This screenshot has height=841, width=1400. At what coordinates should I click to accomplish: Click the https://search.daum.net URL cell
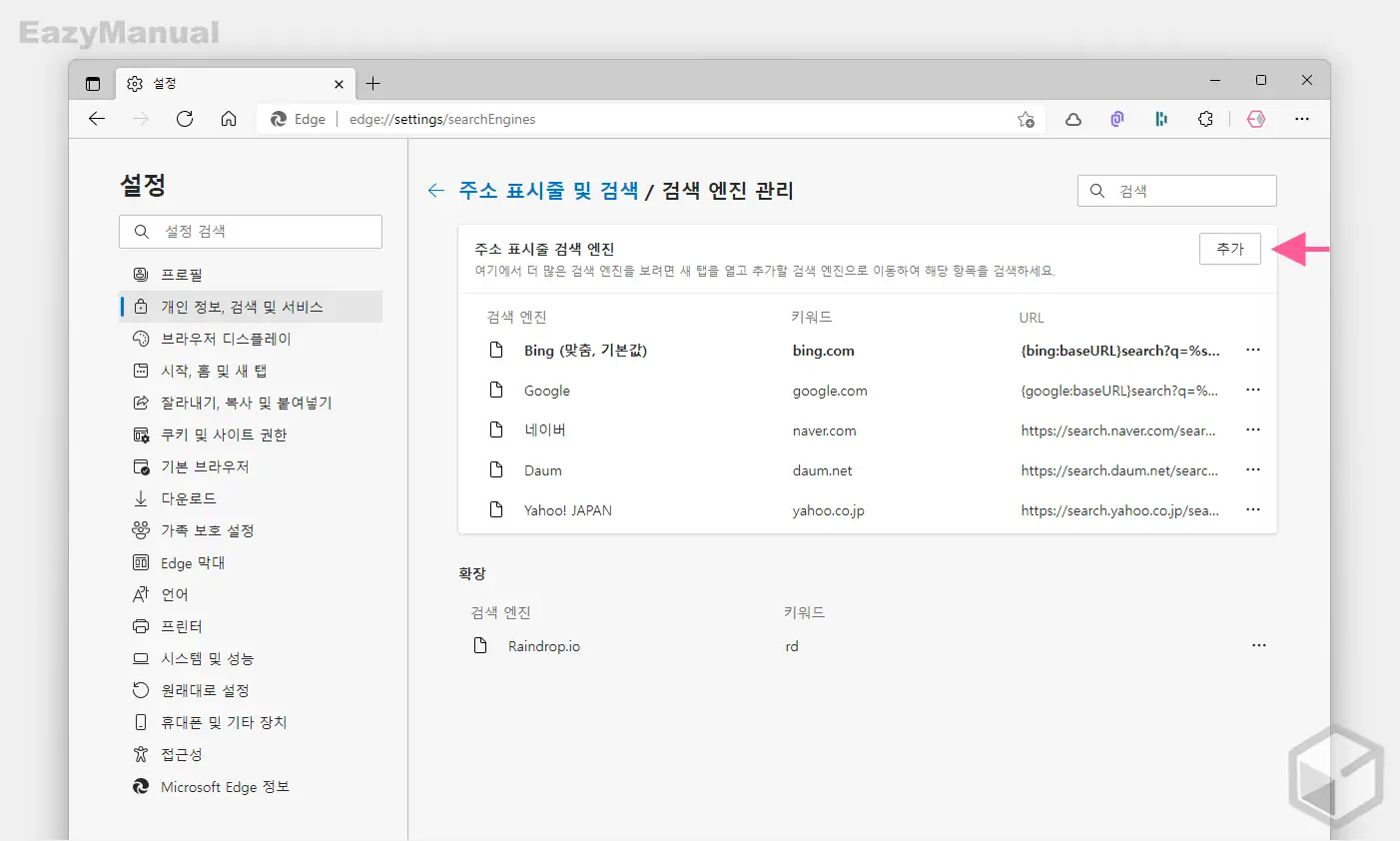[x=1119, y=470]
